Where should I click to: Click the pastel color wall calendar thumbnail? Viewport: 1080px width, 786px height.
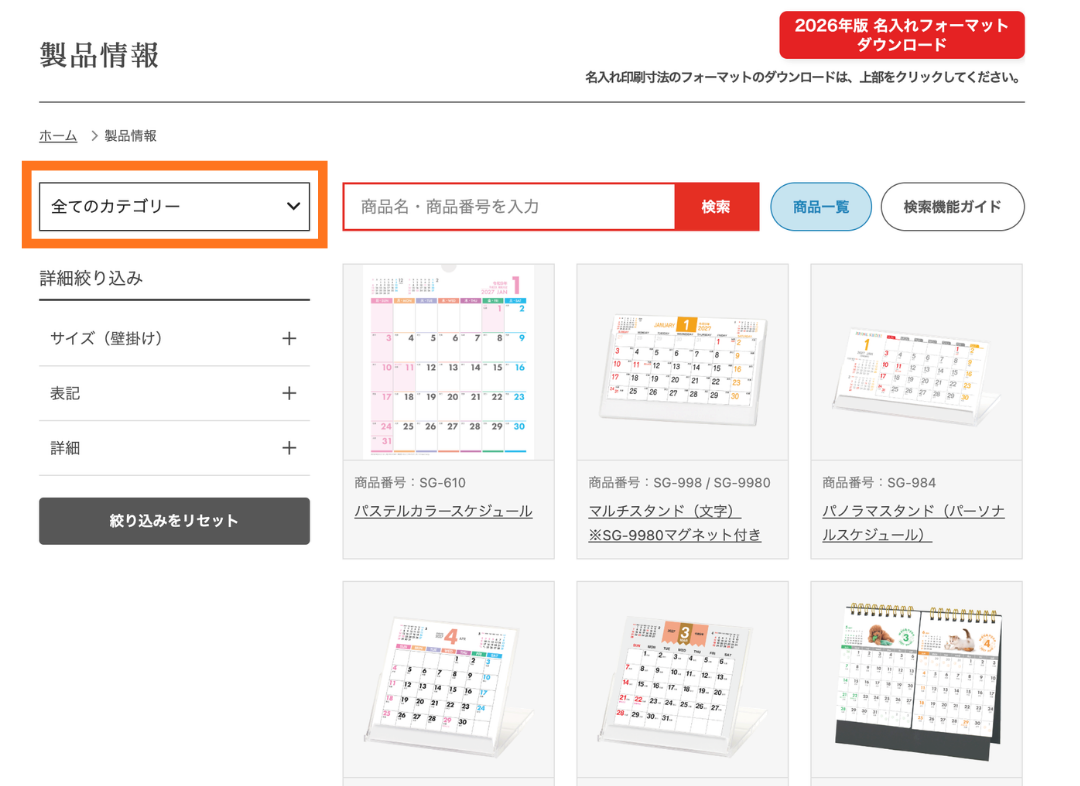point(448,362)
